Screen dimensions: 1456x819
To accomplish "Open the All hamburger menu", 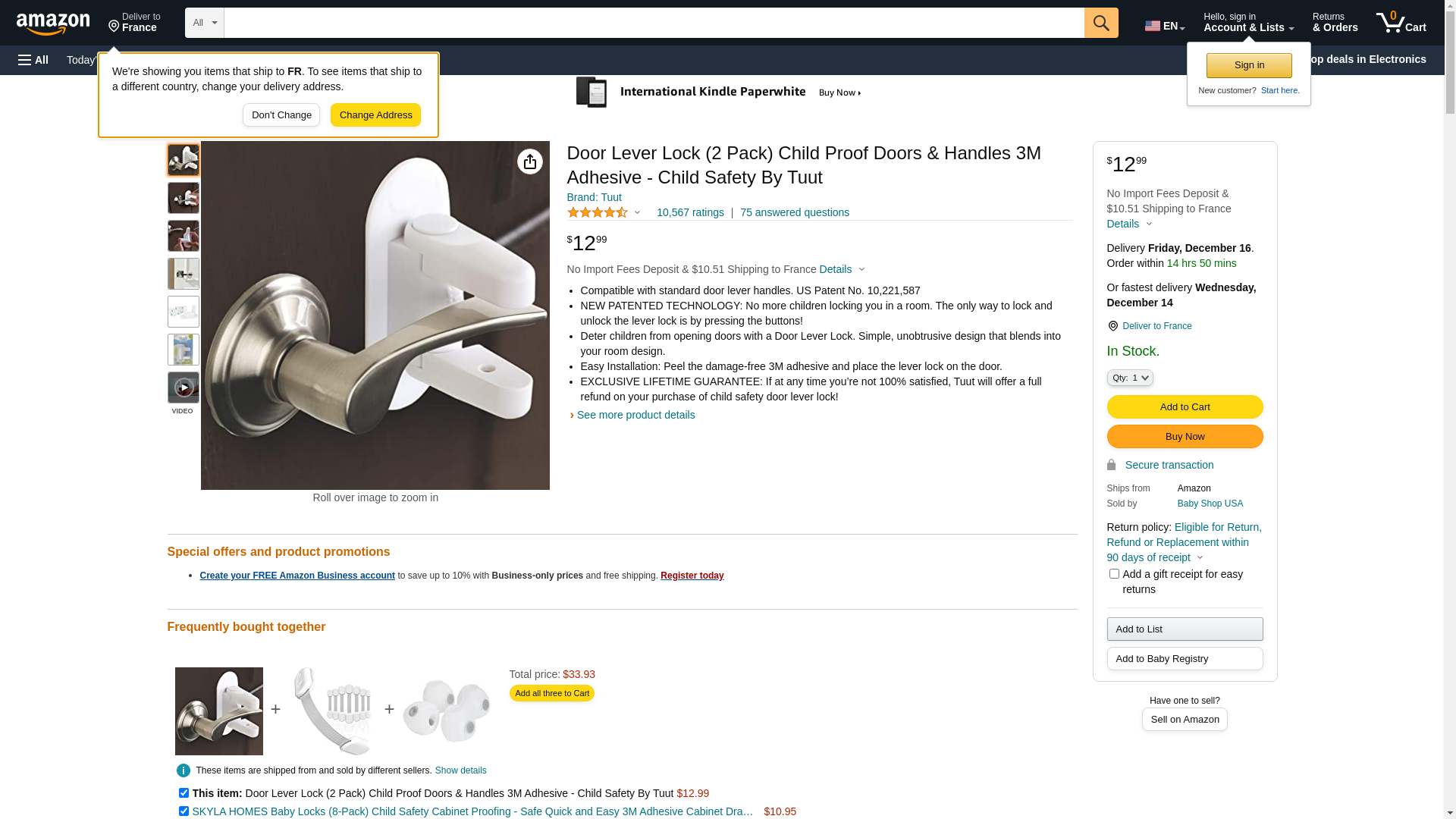I will coord(33,60).
